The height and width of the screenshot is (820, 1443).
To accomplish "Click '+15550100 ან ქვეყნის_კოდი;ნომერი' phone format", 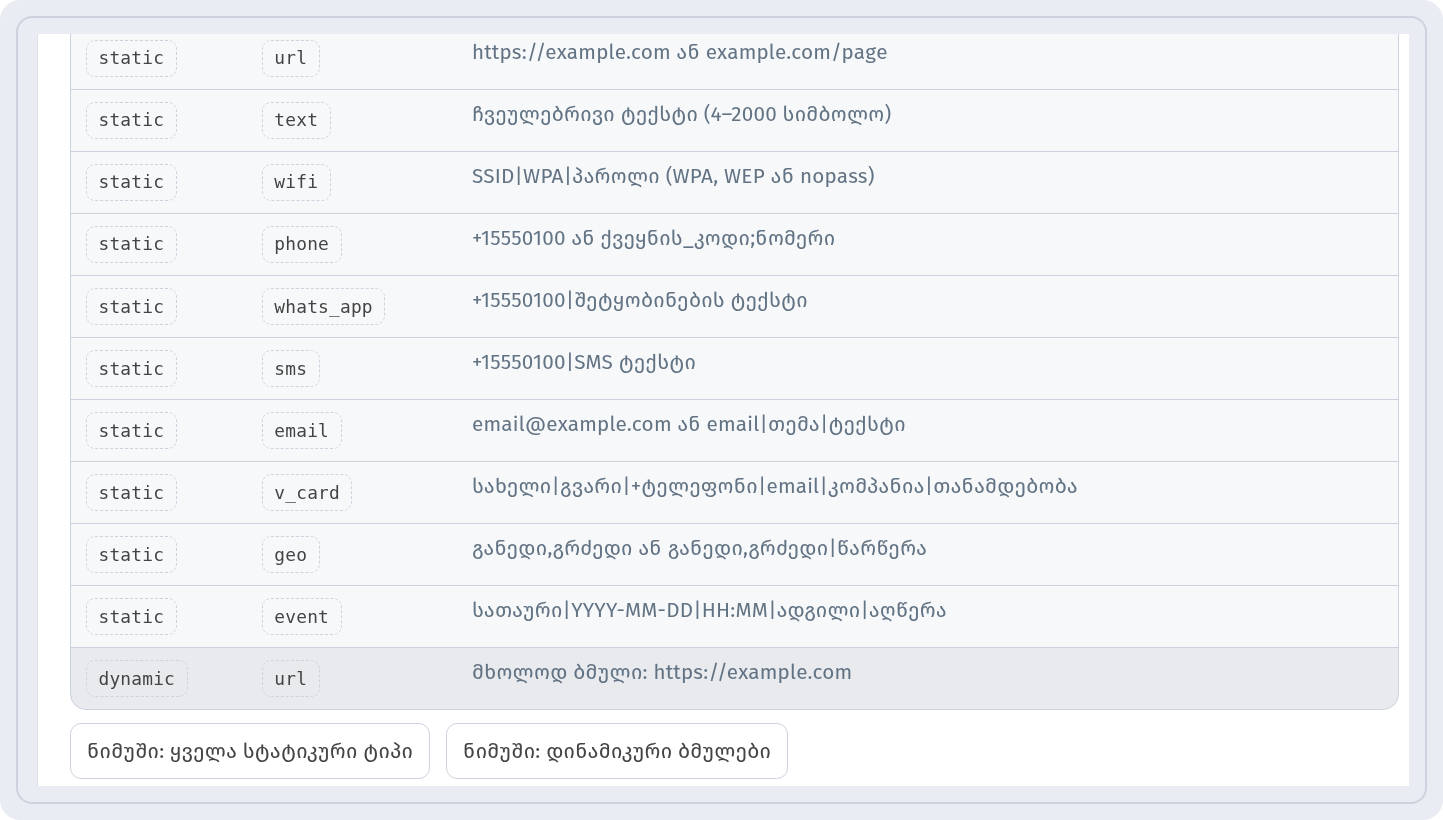I will pos(654,238).
